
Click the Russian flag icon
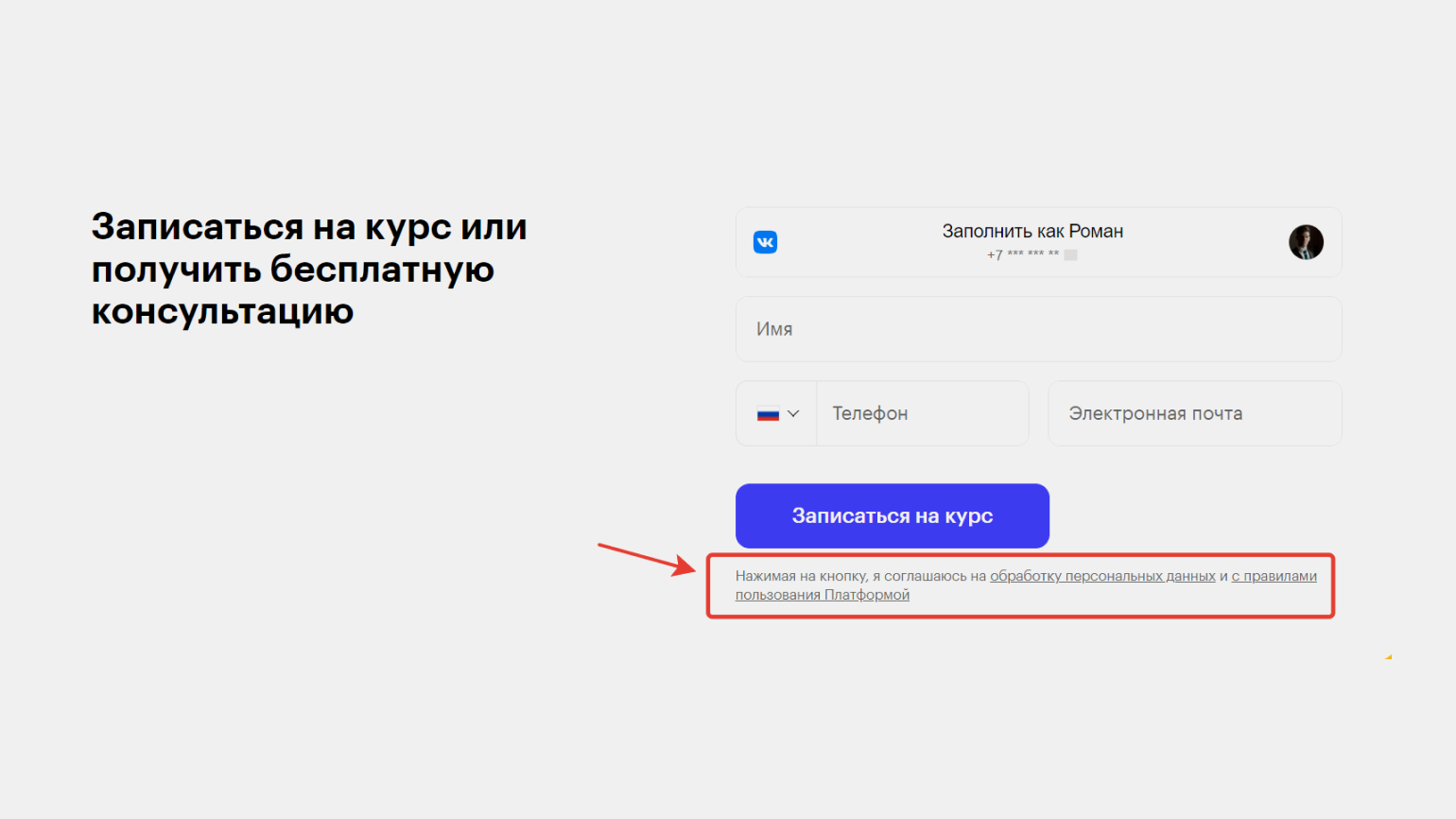point(768,414)
